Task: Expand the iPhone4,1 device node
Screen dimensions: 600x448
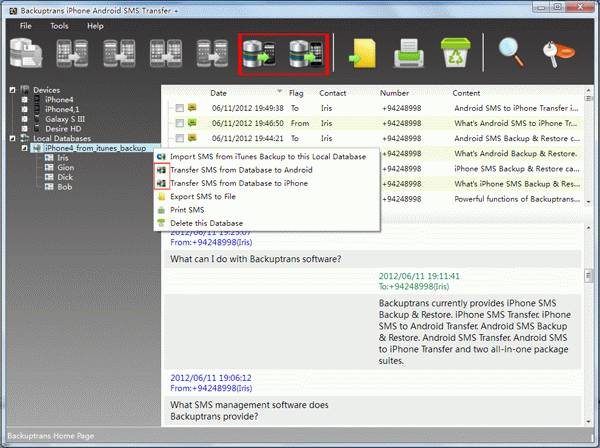Action: (24, 109)
